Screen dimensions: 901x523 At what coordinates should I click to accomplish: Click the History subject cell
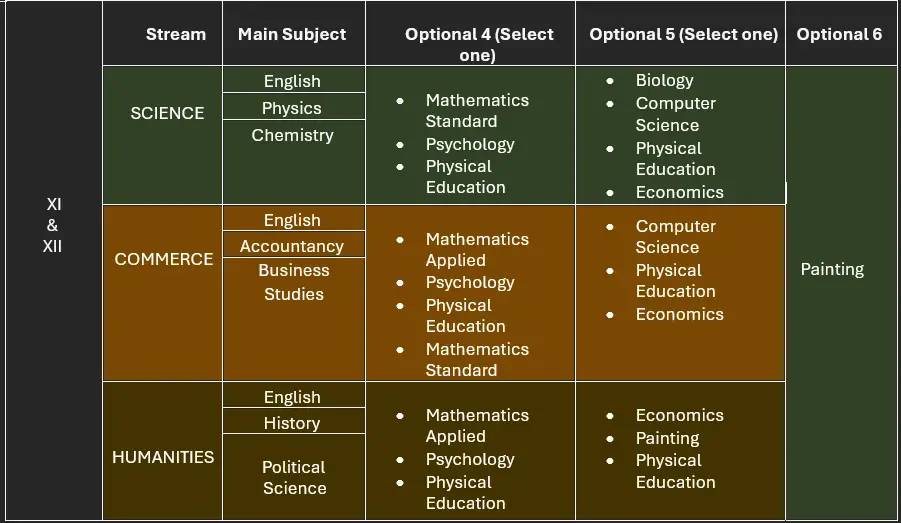click(292, 423)
